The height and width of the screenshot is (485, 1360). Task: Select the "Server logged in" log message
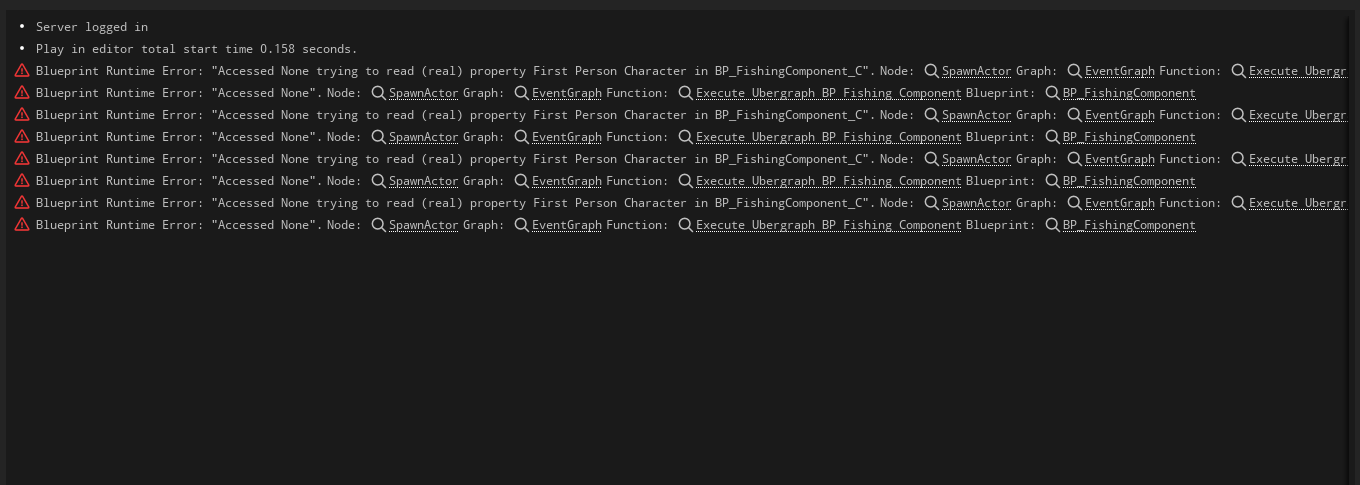92,27
